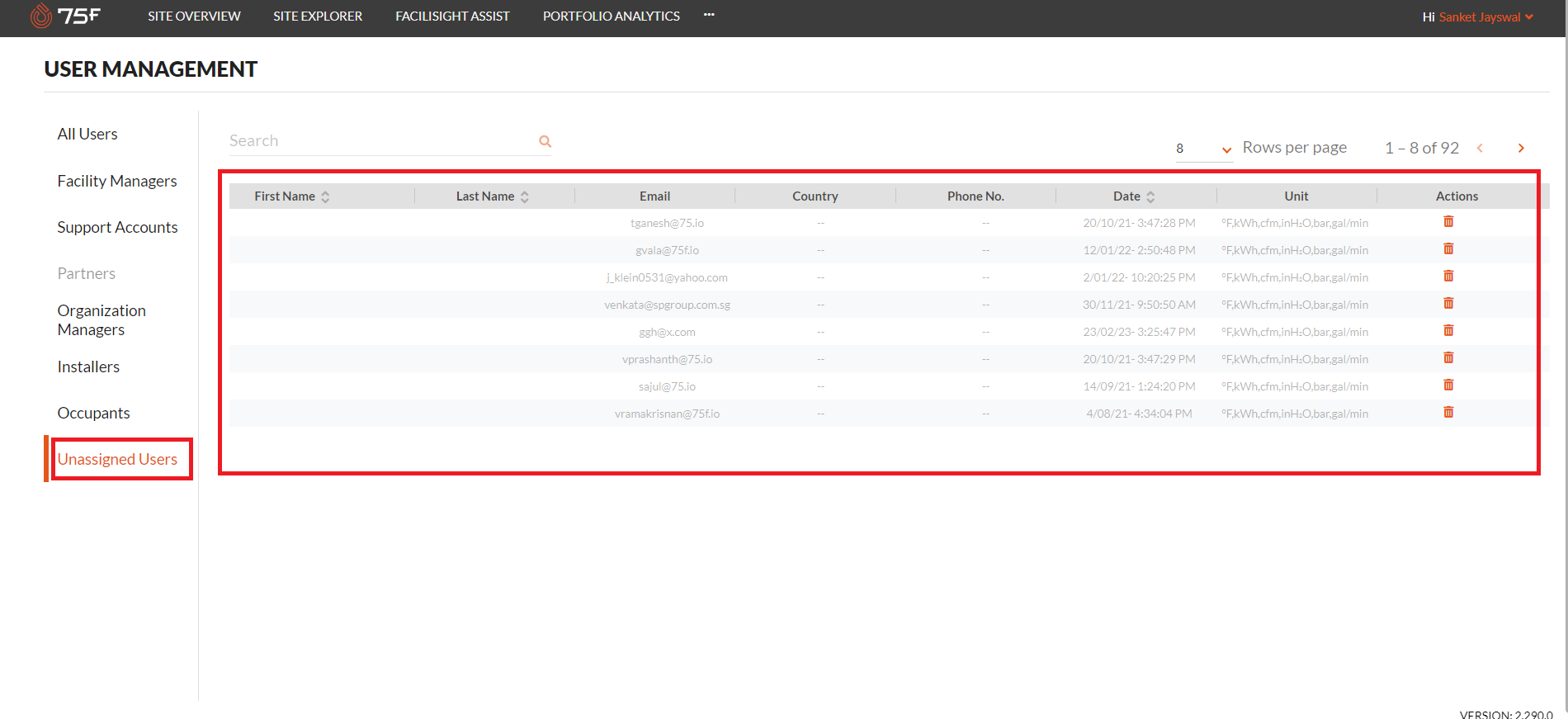The height and width of the screenshot is (719, 1568).
Task: Click email venkata@spgroup.com.sg
Action: (667, 305)
